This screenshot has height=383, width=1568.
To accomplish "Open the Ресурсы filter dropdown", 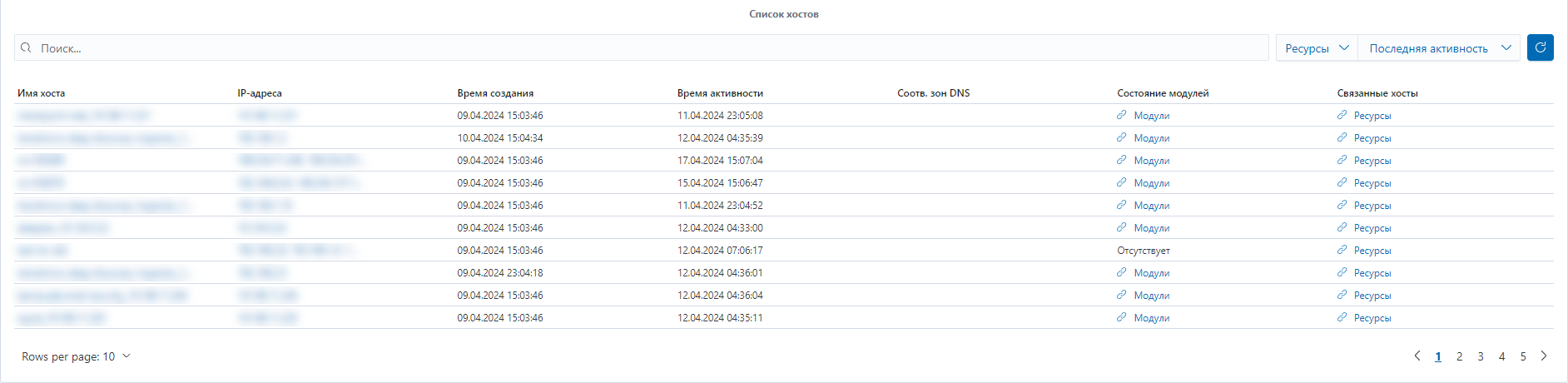I will (x=1317, y=47).
